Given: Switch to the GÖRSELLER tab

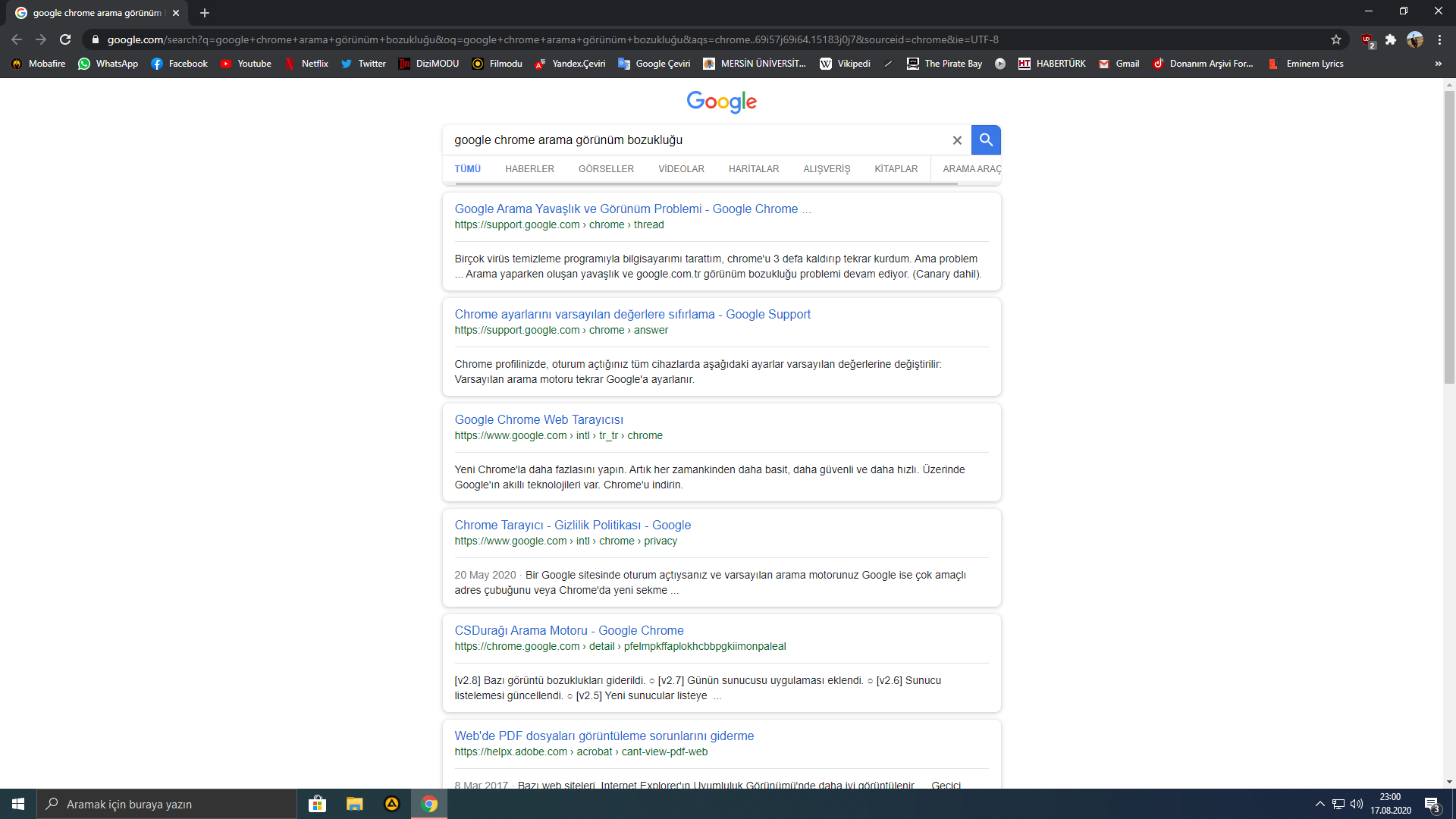Looking at the screenshot, I should pos(606,169).
